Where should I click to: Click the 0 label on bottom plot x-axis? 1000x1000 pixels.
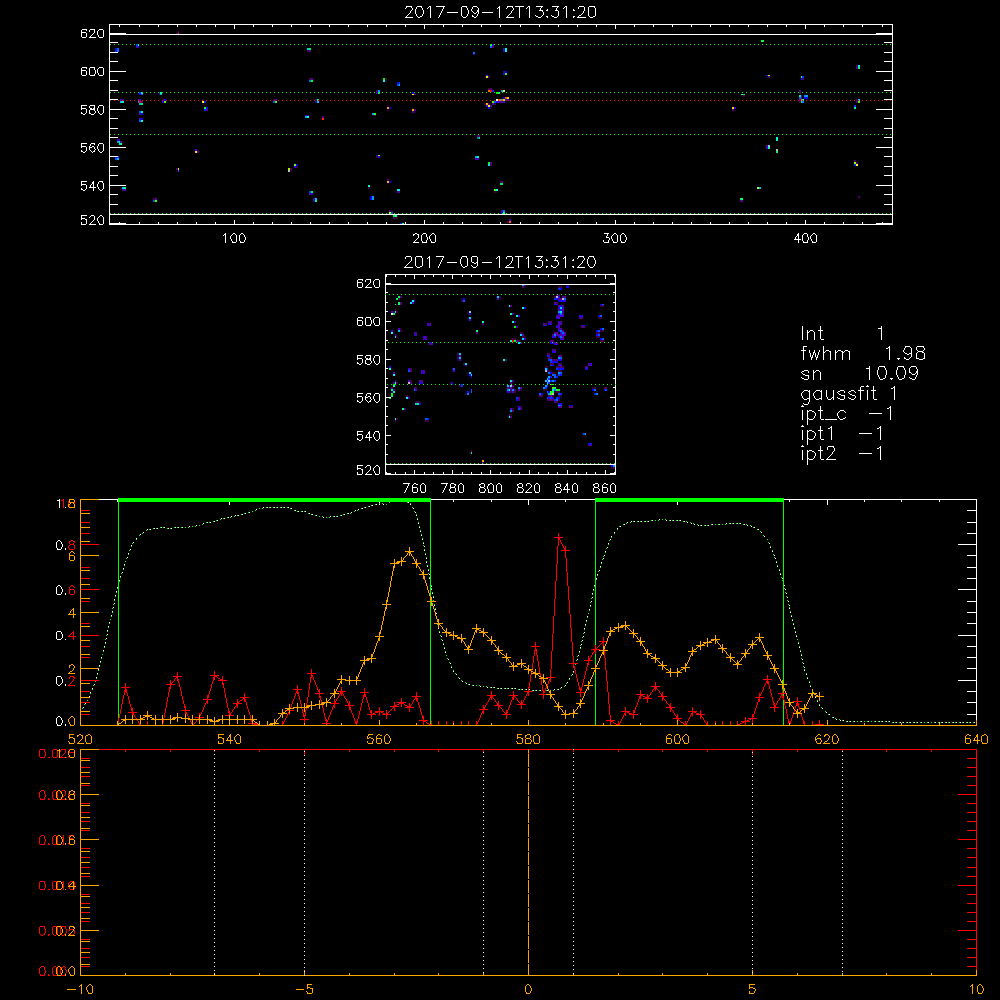click(x=528, y=989)
